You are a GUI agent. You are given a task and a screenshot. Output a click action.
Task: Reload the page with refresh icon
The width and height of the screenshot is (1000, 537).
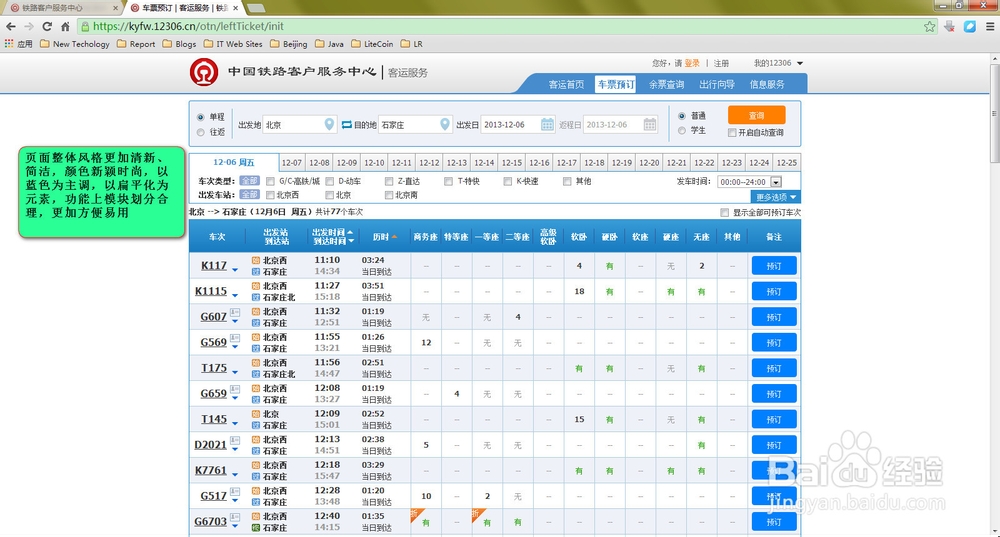(x=47, y=26)
